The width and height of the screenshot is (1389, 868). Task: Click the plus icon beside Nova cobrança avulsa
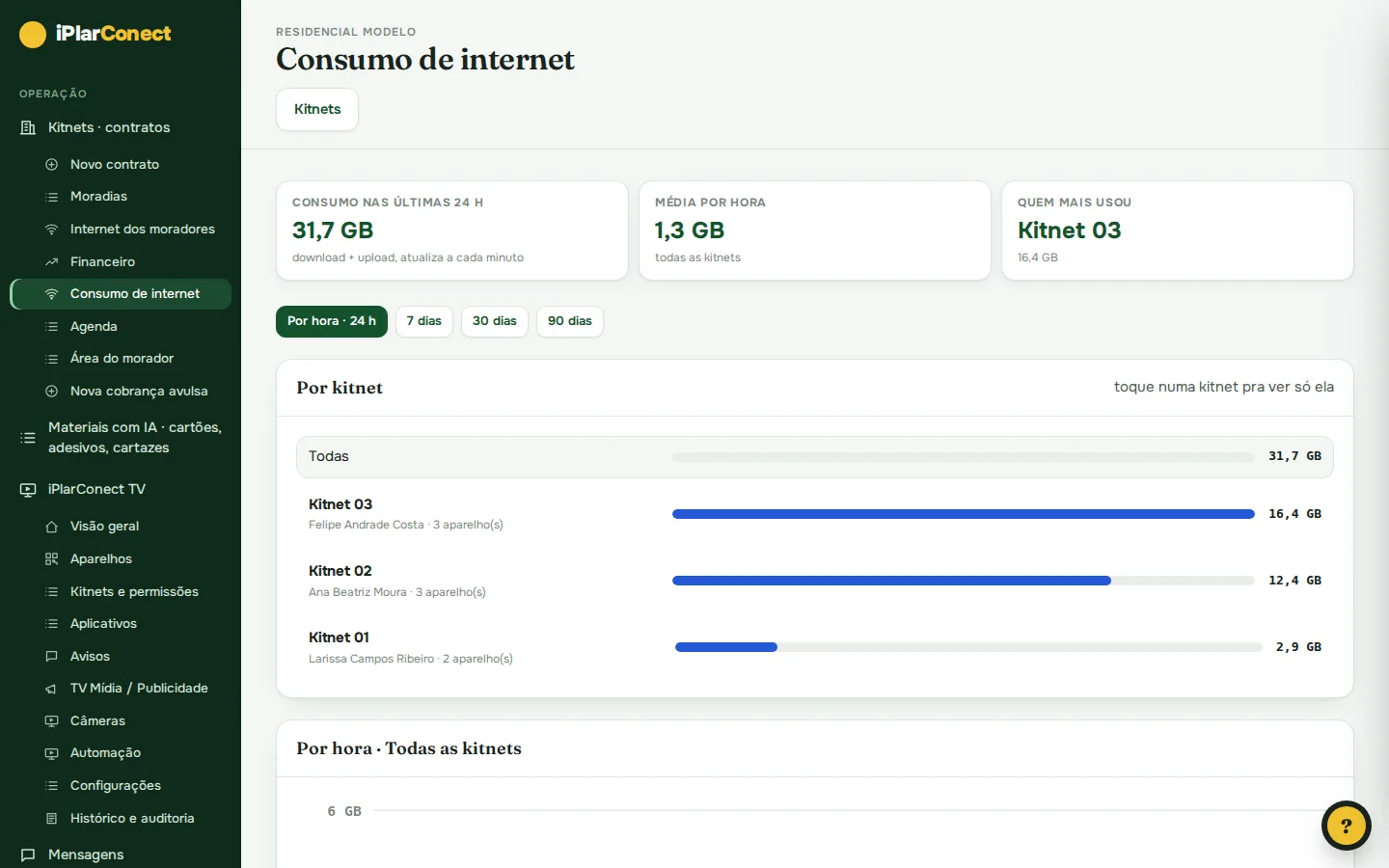52,392
